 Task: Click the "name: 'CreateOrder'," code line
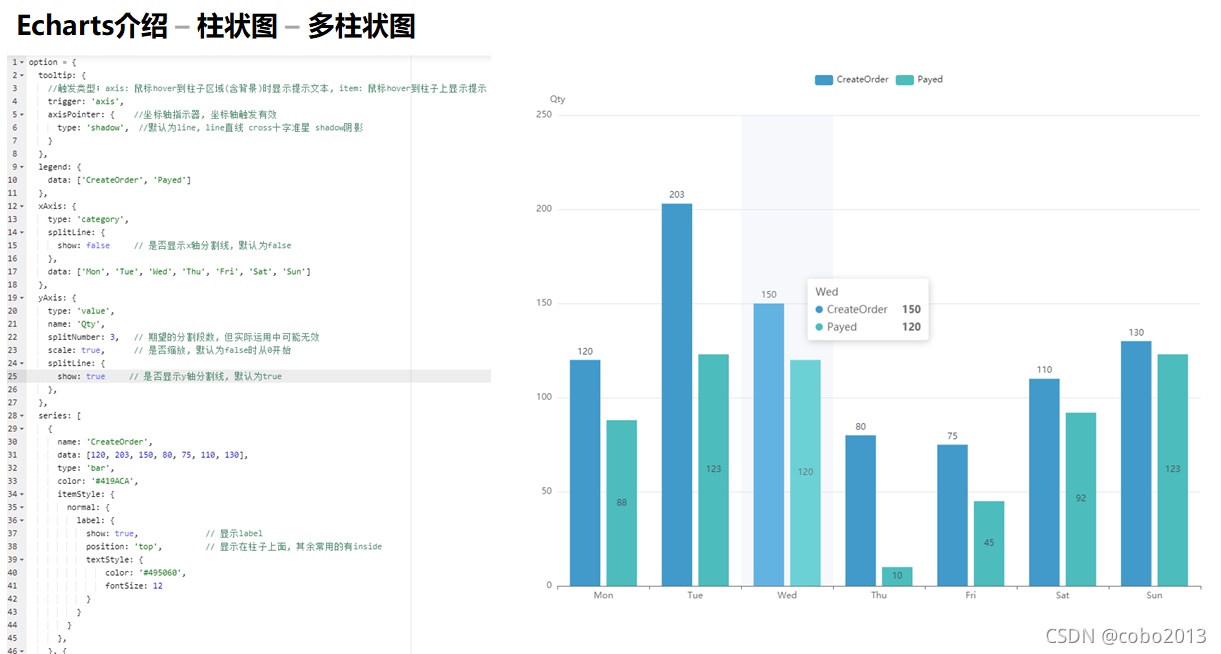[x=105, y=442]
